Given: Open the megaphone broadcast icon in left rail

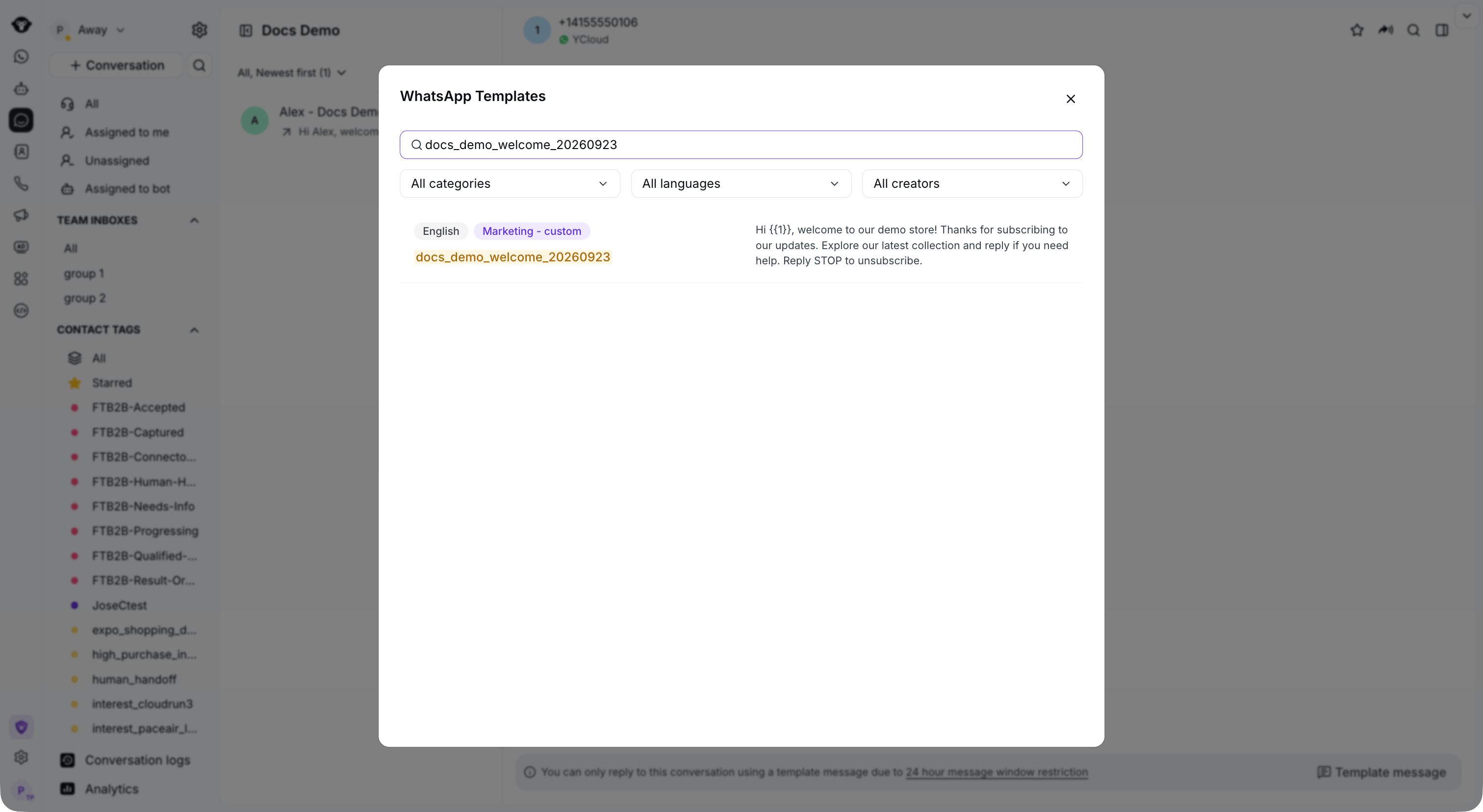Looking at the screenshot, I should pyautogui.click(x=21, y=215).
